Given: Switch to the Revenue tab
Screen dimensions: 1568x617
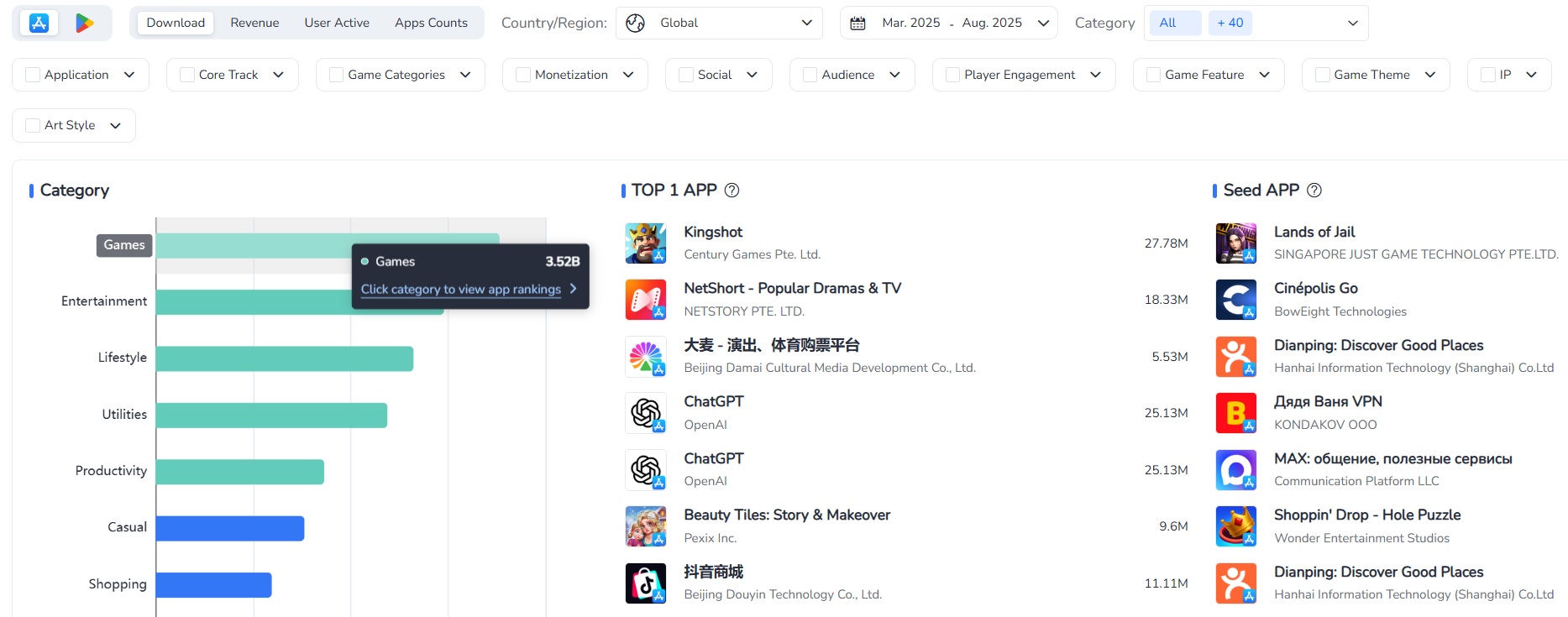Looking at the screenshot, I should [254, 23].
